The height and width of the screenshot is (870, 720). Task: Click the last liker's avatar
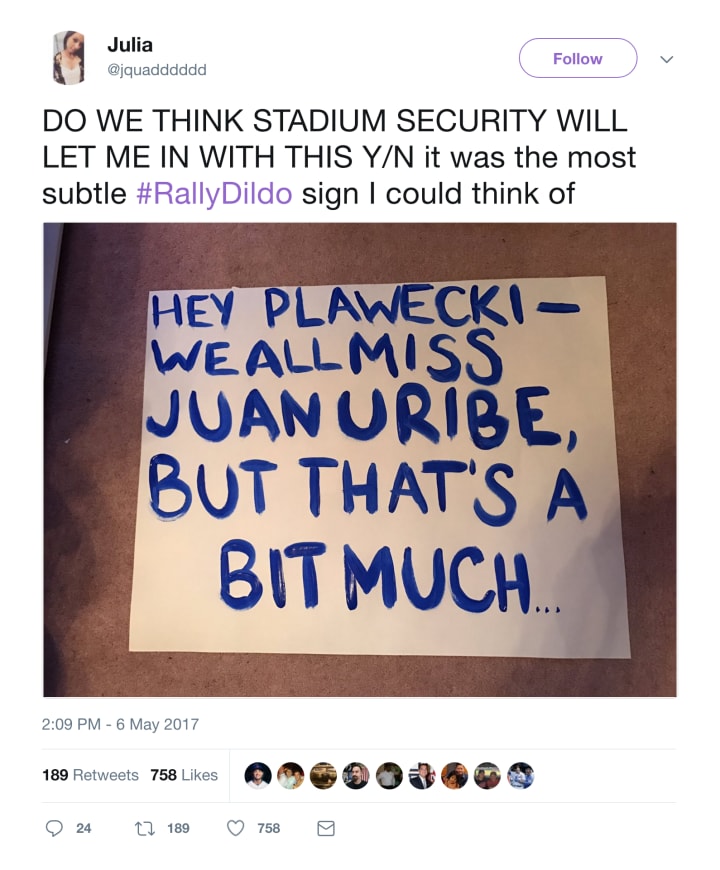[521, 776]
